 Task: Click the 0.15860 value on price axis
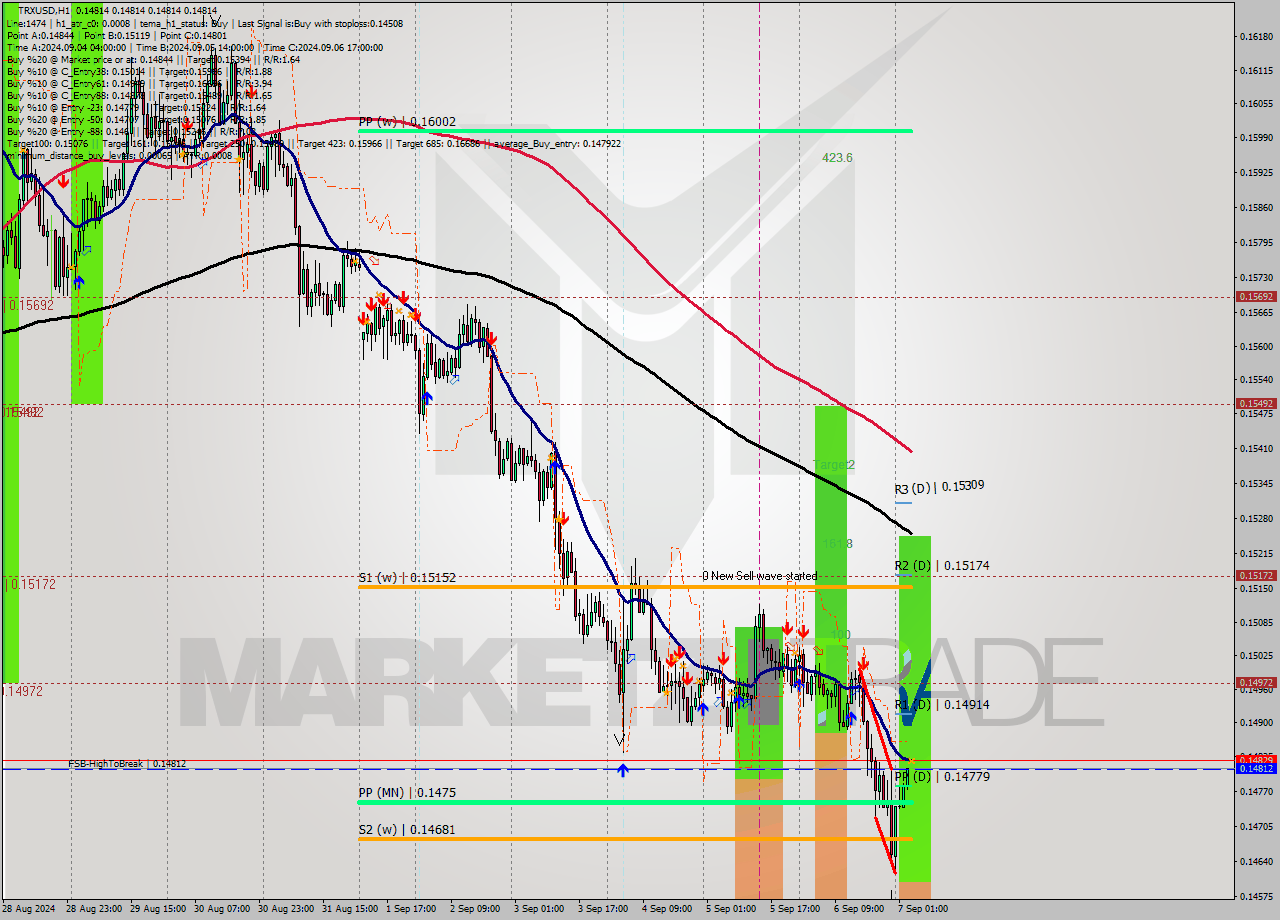point(1255,208)
